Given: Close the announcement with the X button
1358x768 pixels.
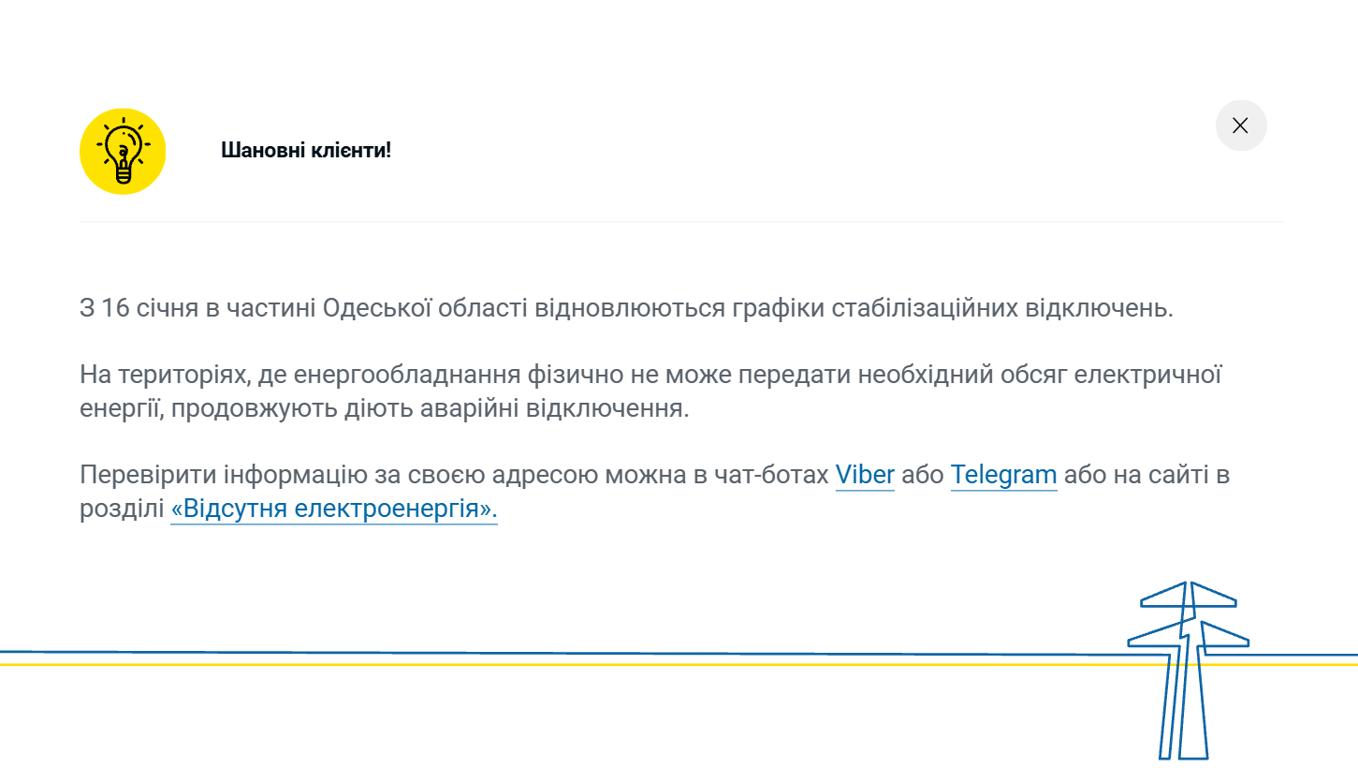Looking at the screenshot, I should point(1240,126).
